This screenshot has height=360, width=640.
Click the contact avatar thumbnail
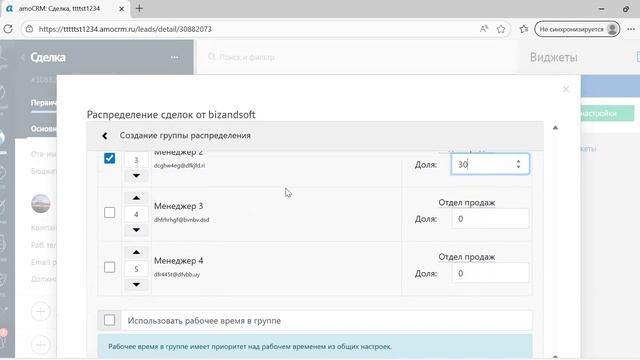(41, 203)
